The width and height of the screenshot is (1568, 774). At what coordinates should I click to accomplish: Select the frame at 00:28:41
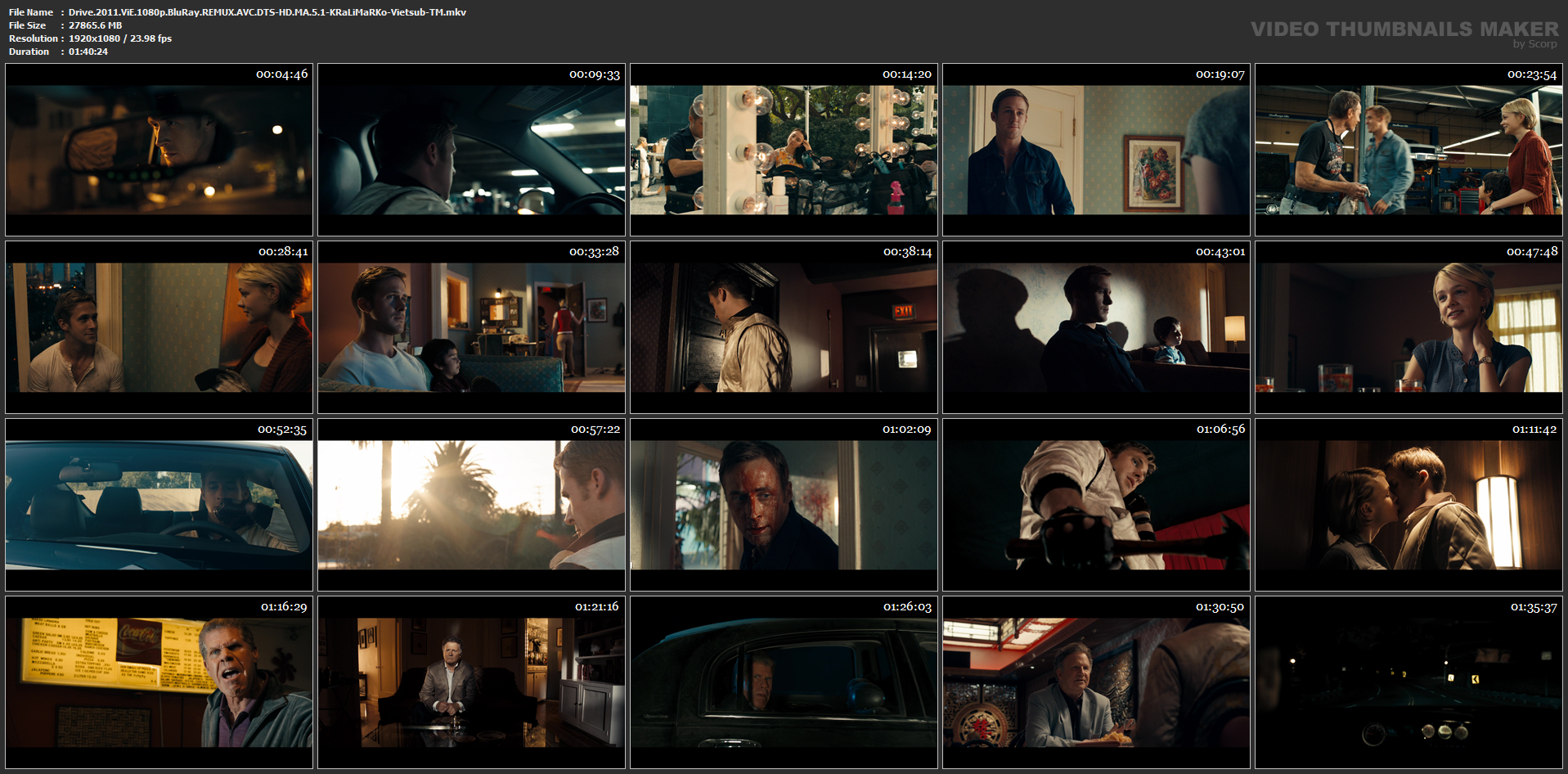[x=159, y=327]
